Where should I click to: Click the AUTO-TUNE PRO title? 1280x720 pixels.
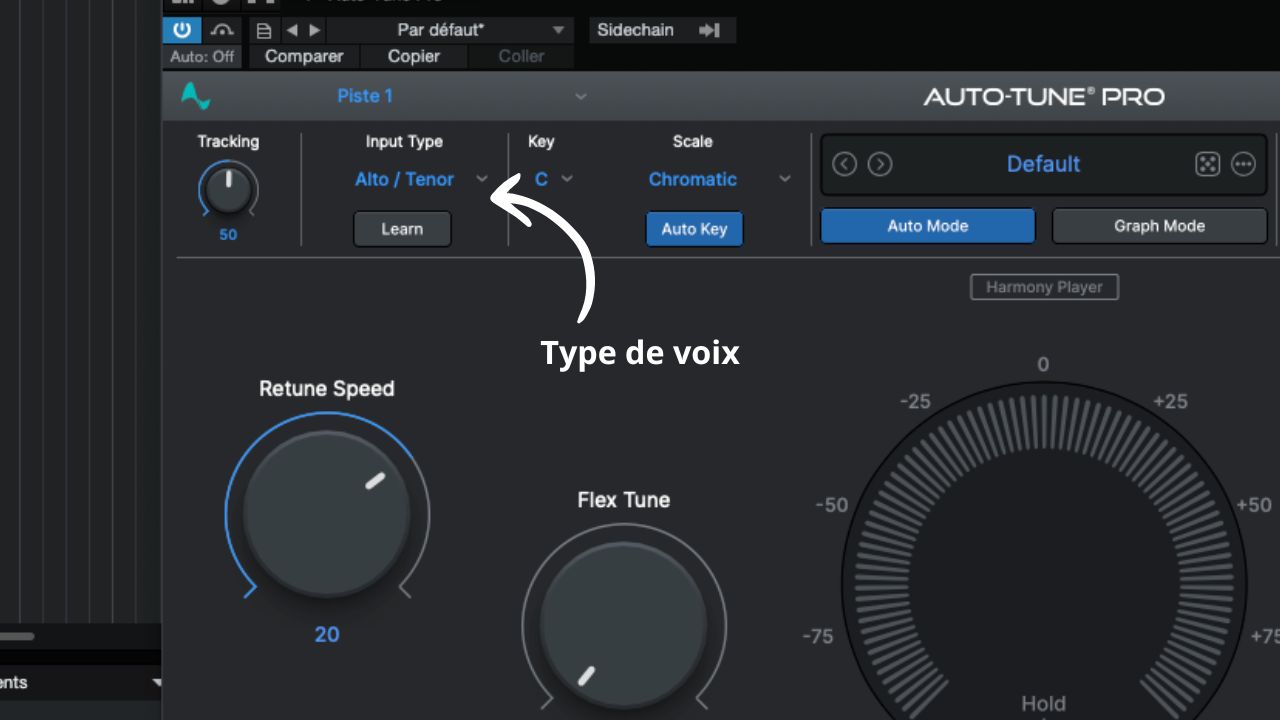(1044, 97)
